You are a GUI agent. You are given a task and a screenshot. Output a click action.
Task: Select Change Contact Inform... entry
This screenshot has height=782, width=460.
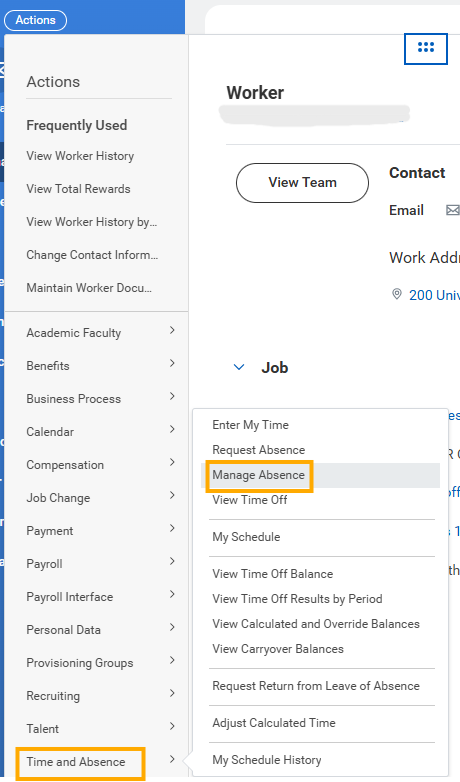click(92, 255)
